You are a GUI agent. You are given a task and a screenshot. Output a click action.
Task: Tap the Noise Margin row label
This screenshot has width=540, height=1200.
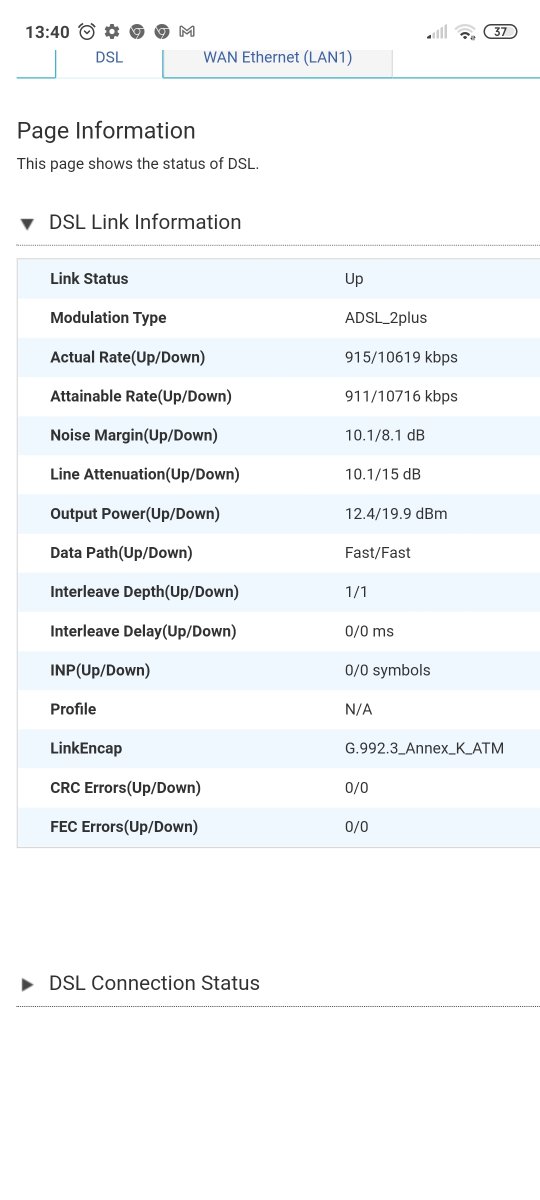pos(134,435)
